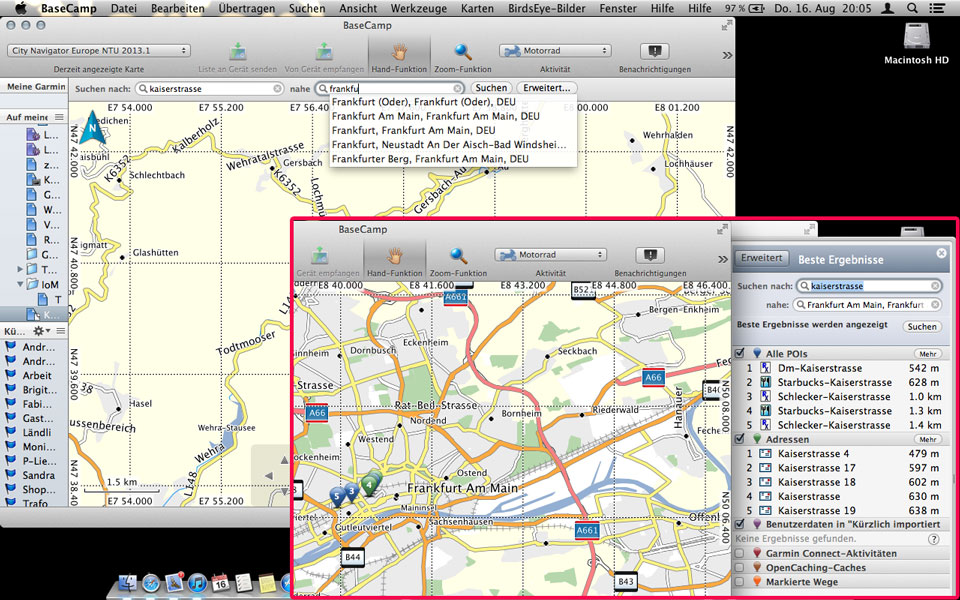Click the Suchen button in the results panel

click(922, 326)
